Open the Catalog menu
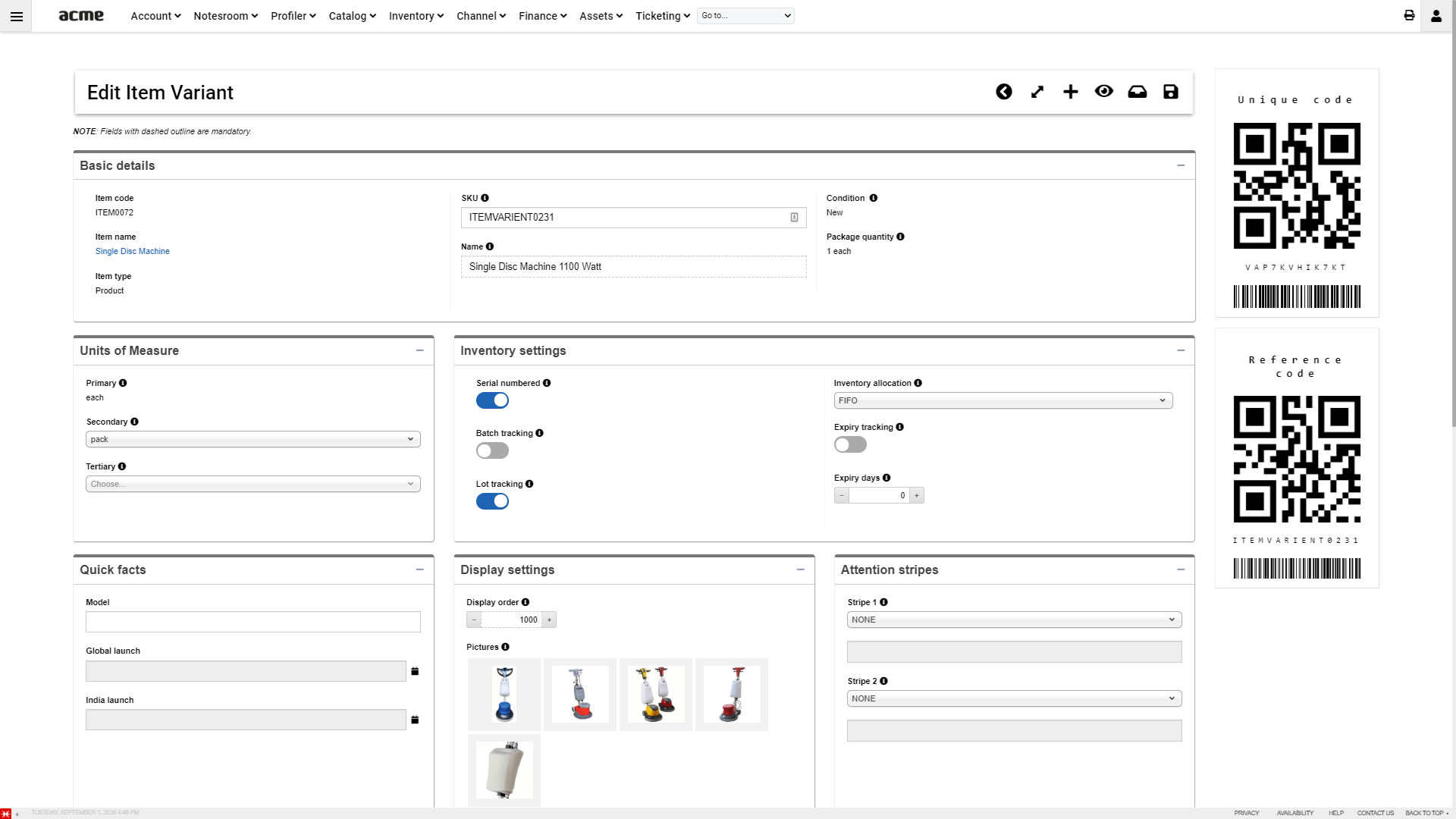This screenshot has width=1456, height=819. (353, 16)
